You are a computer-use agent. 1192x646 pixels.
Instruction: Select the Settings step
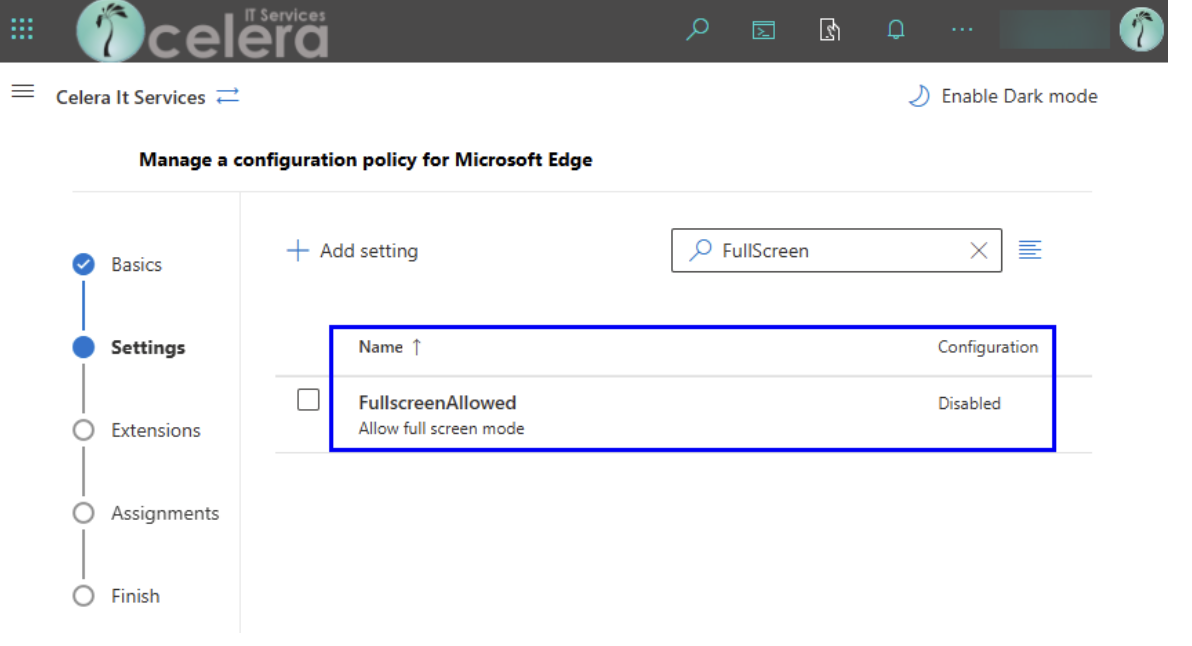(129, 347)
